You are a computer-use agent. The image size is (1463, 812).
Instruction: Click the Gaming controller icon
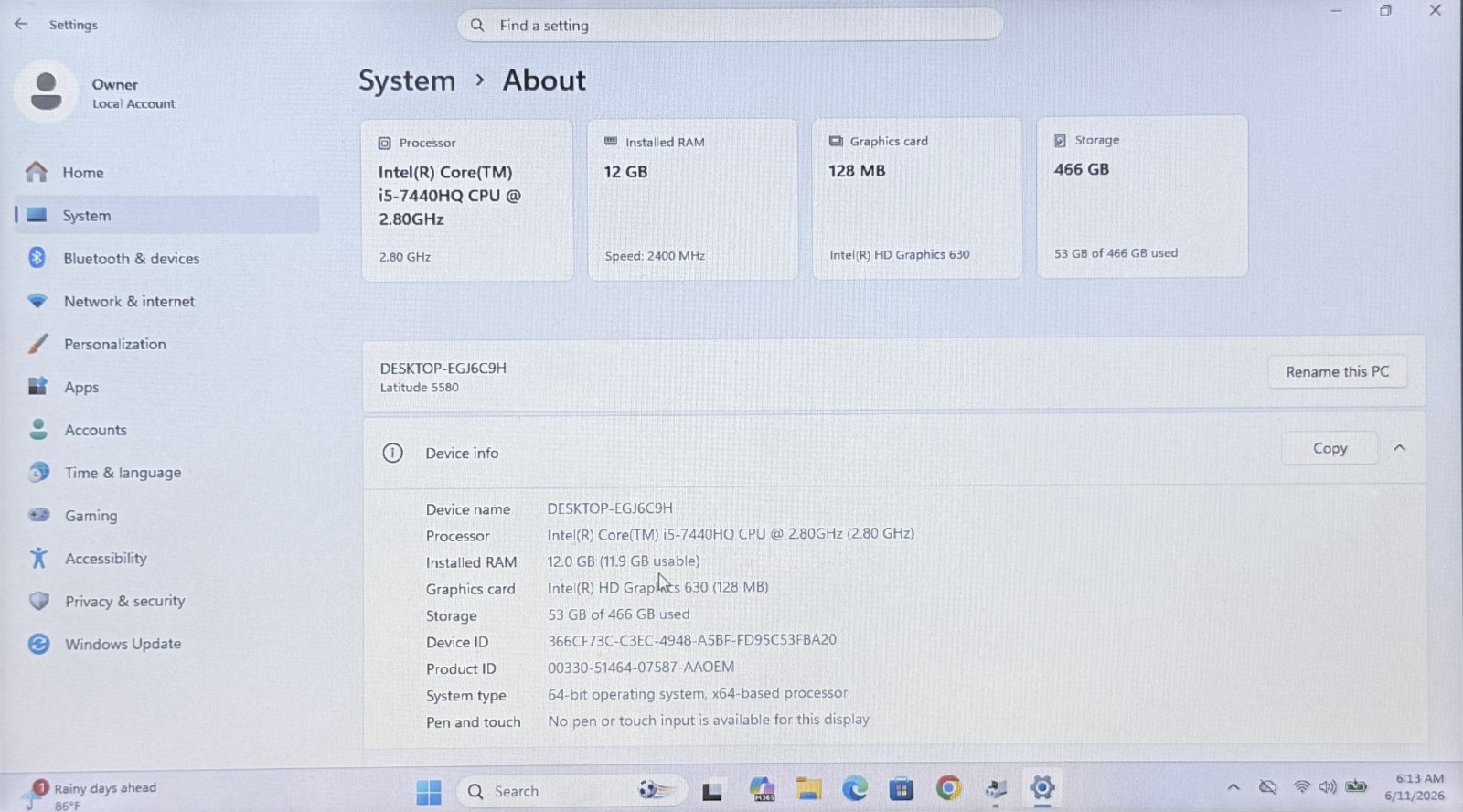(38, 515)
